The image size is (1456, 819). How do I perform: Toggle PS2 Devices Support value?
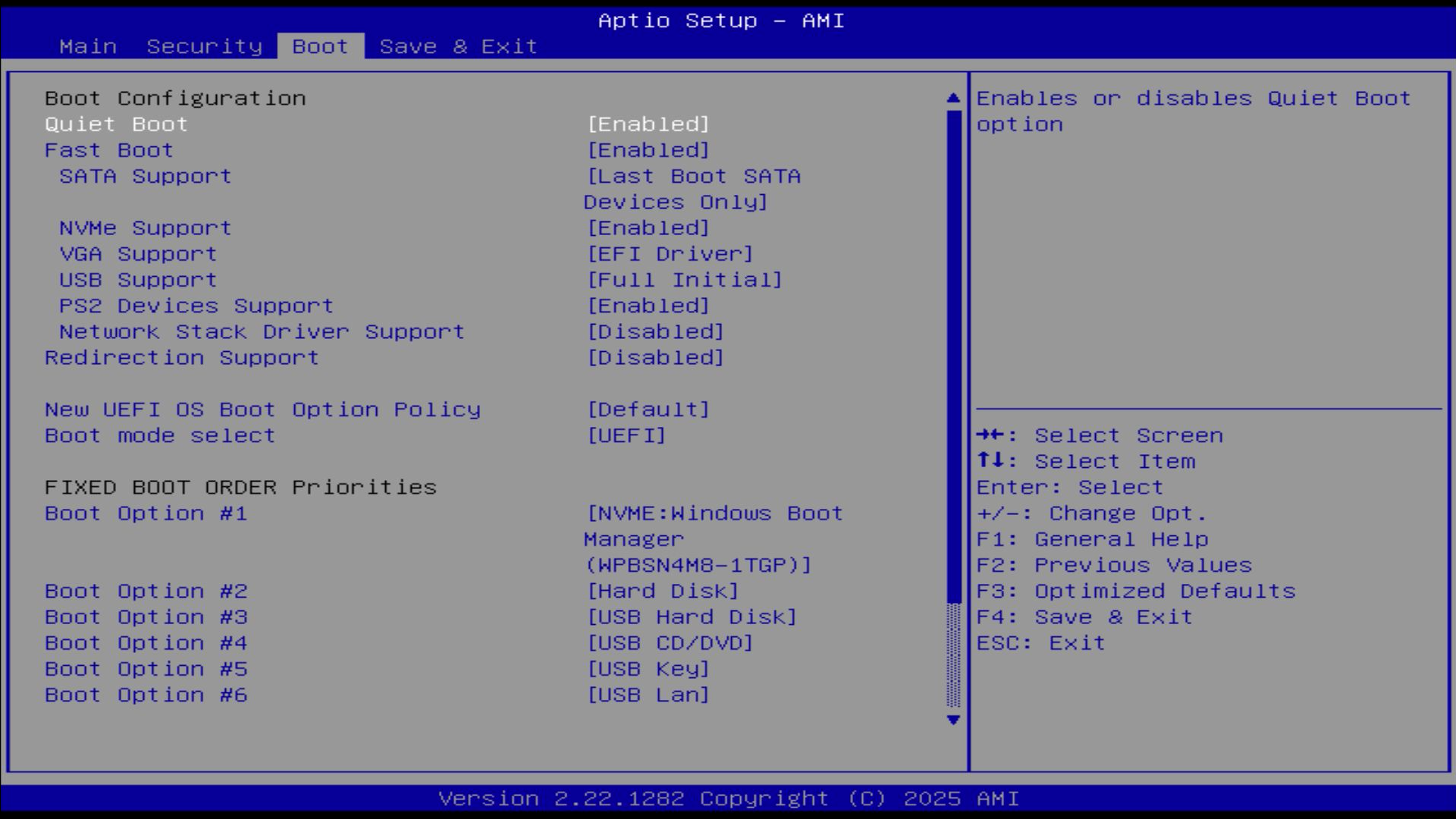click(x=648, y=306)
